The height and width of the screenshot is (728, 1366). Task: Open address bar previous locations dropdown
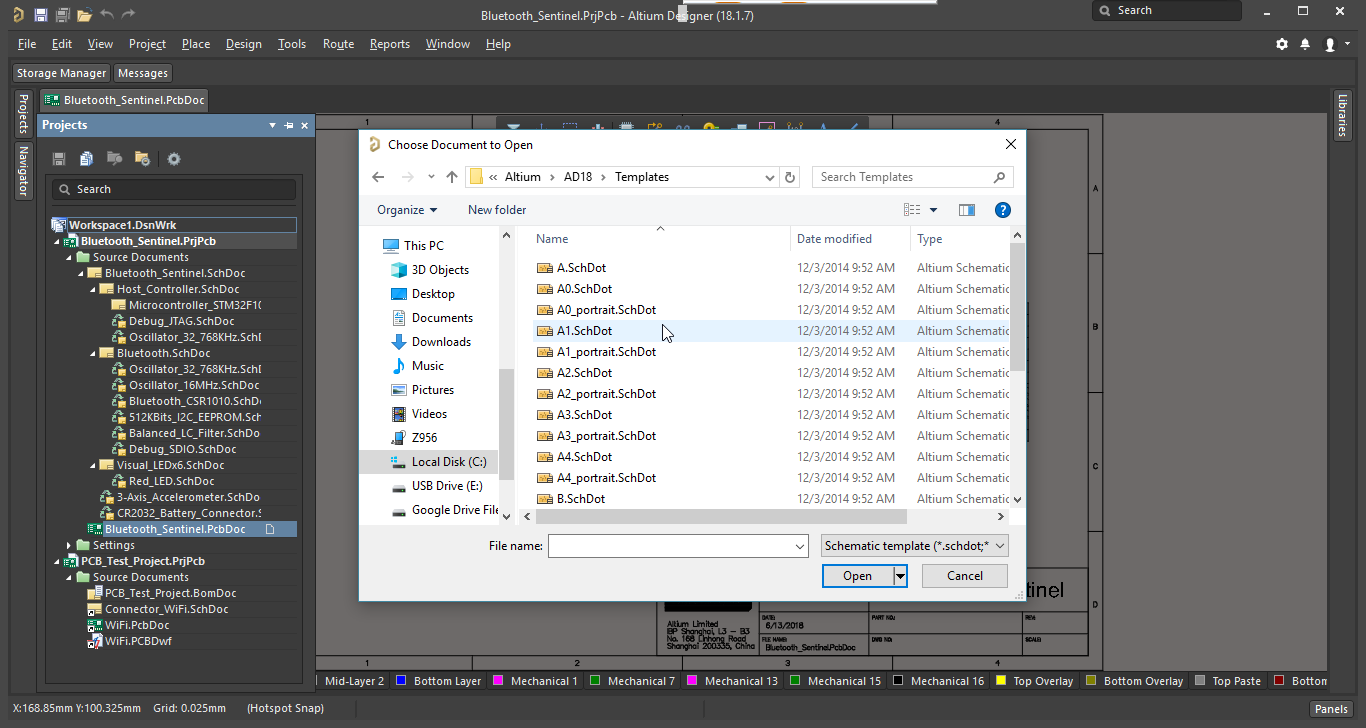(x=769, y=177)
